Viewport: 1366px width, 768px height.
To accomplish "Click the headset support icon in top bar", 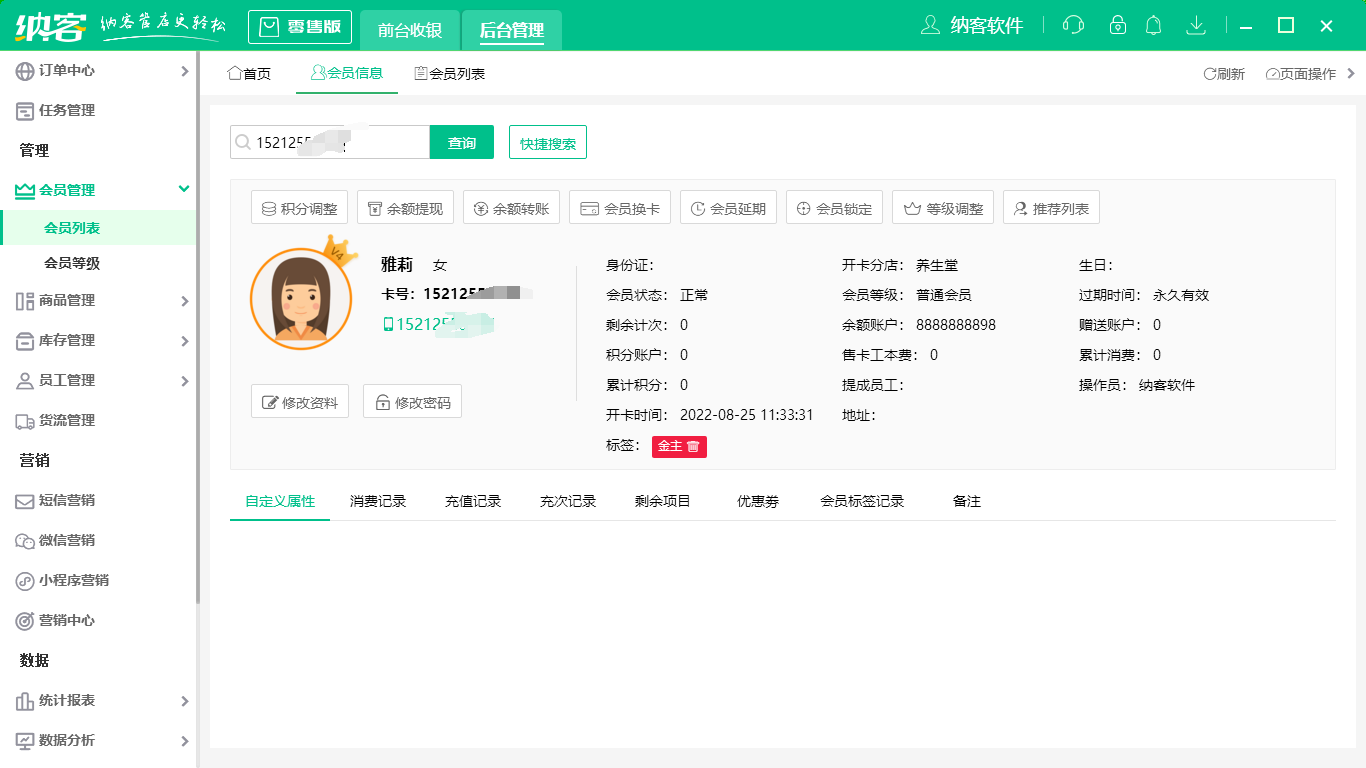I will (1073, 25).
